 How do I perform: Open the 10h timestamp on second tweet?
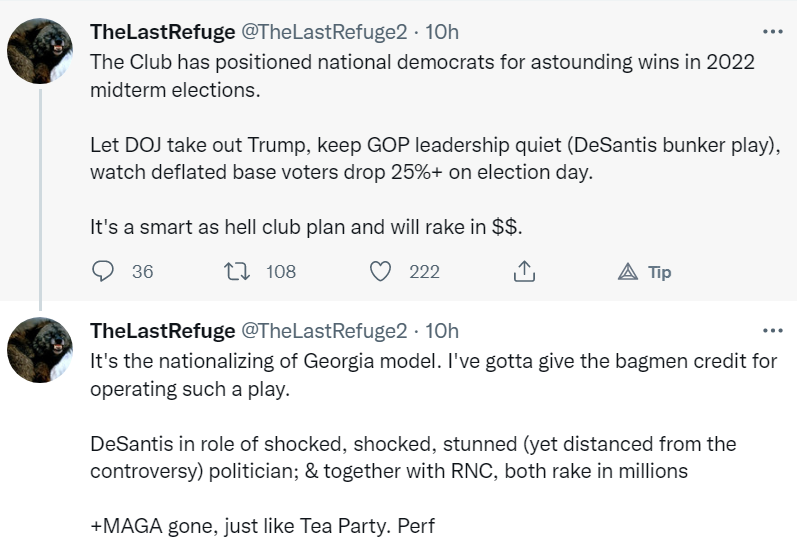pos(443,331)
